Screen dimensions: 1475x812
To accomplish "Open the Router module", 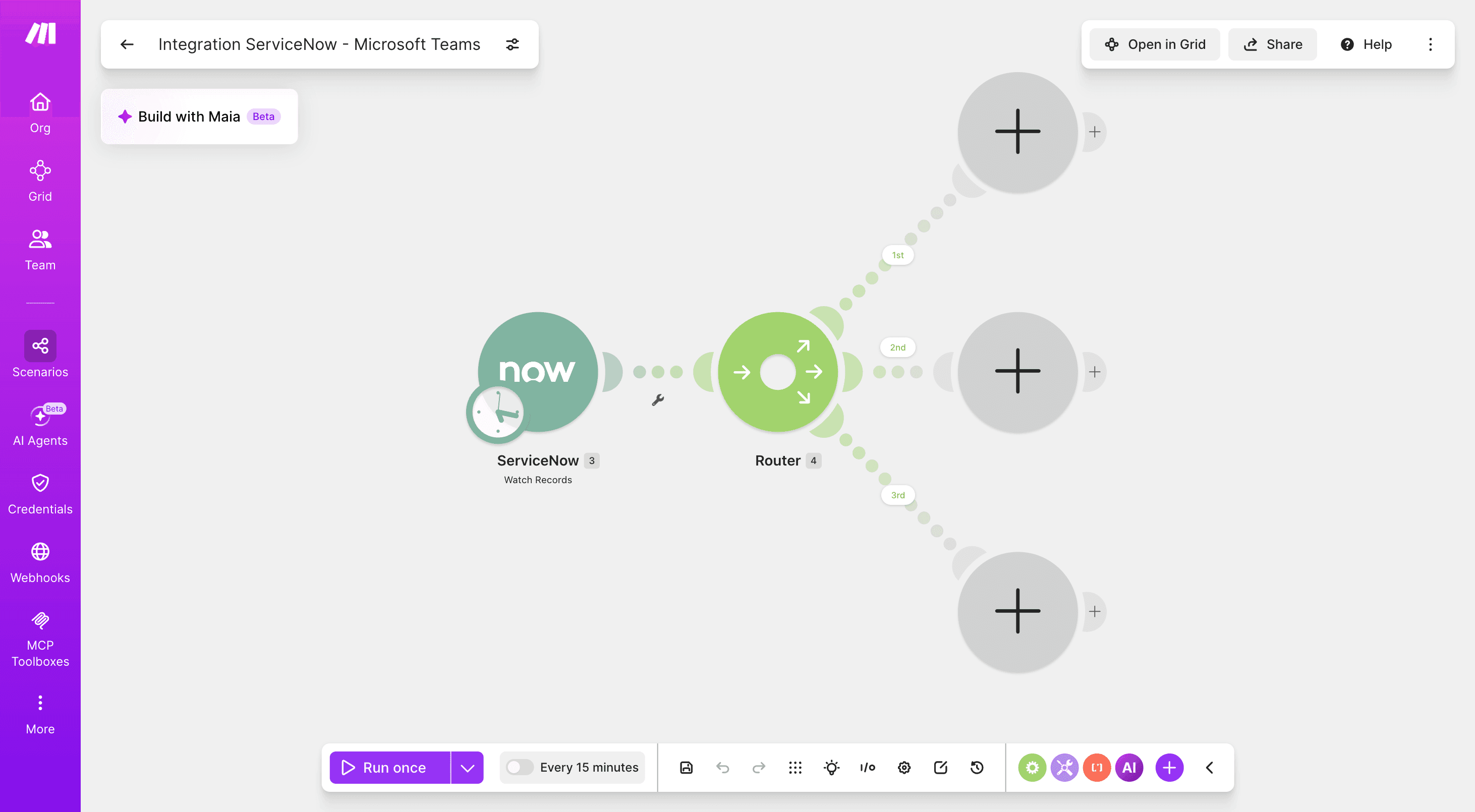I will coord(777,372).
